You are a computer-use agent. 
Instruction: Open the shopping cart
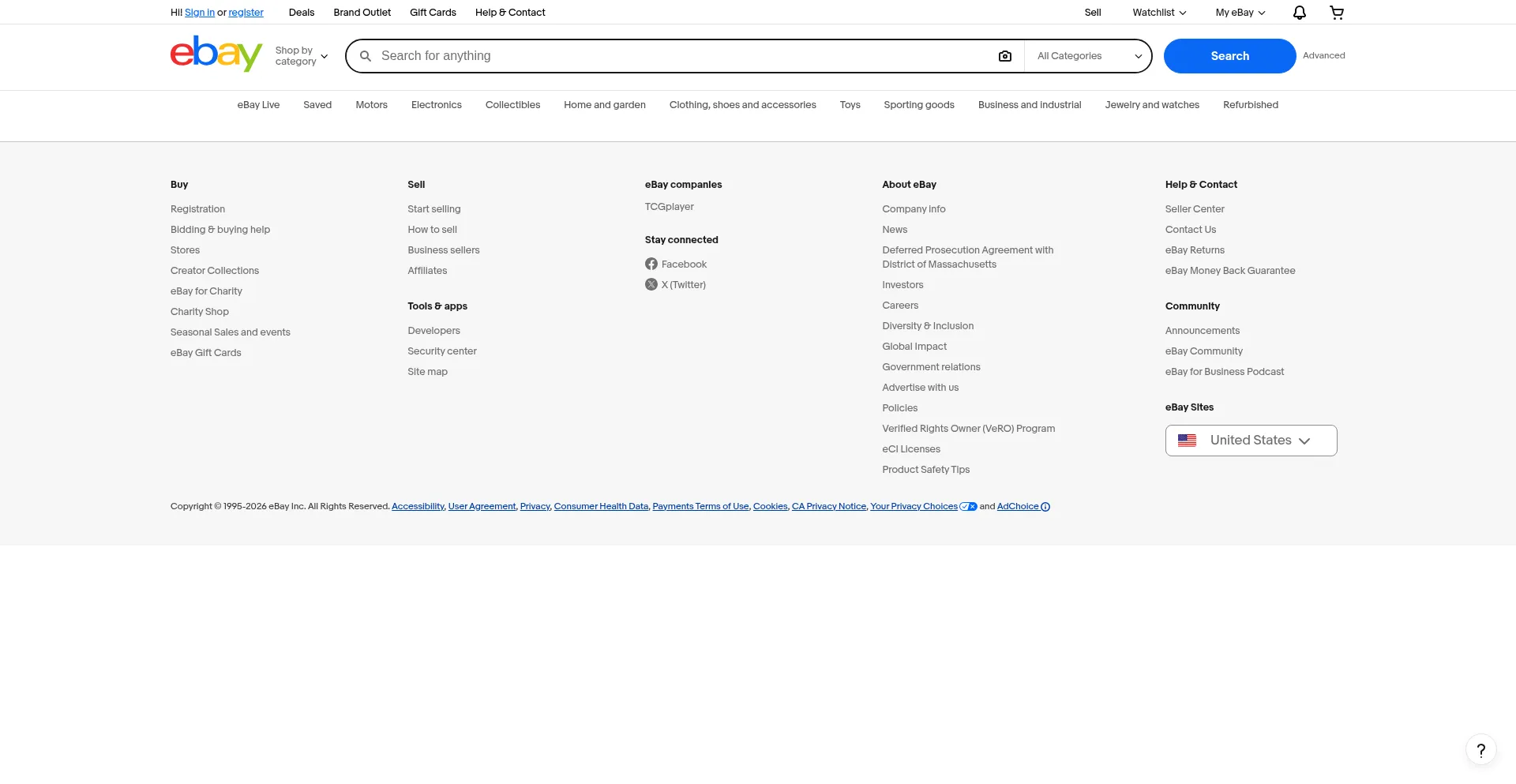tap(1337, 13)
